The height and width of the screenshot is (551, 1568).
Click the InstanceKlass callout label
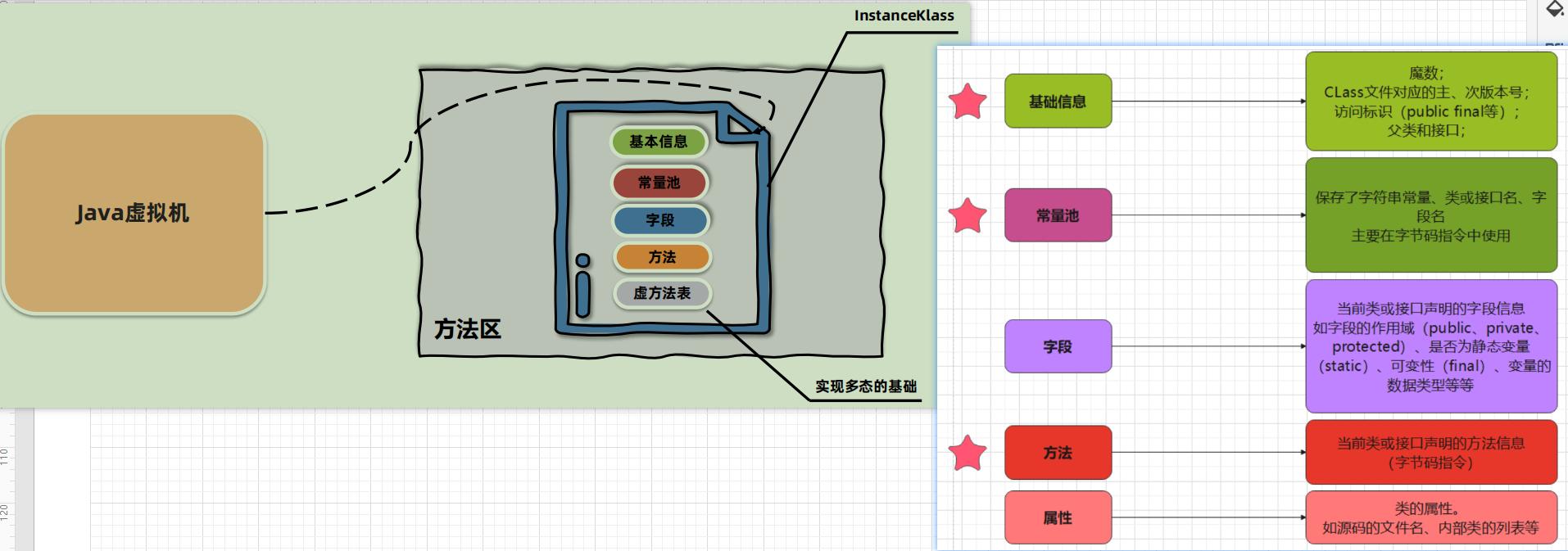[x=904, y=16]
